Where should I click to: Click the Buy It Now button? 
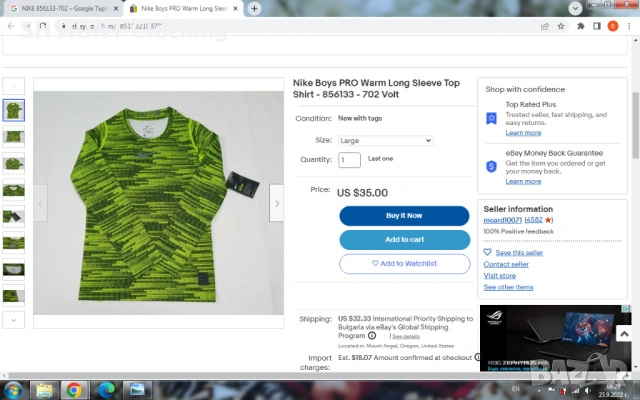coord(404,216)
